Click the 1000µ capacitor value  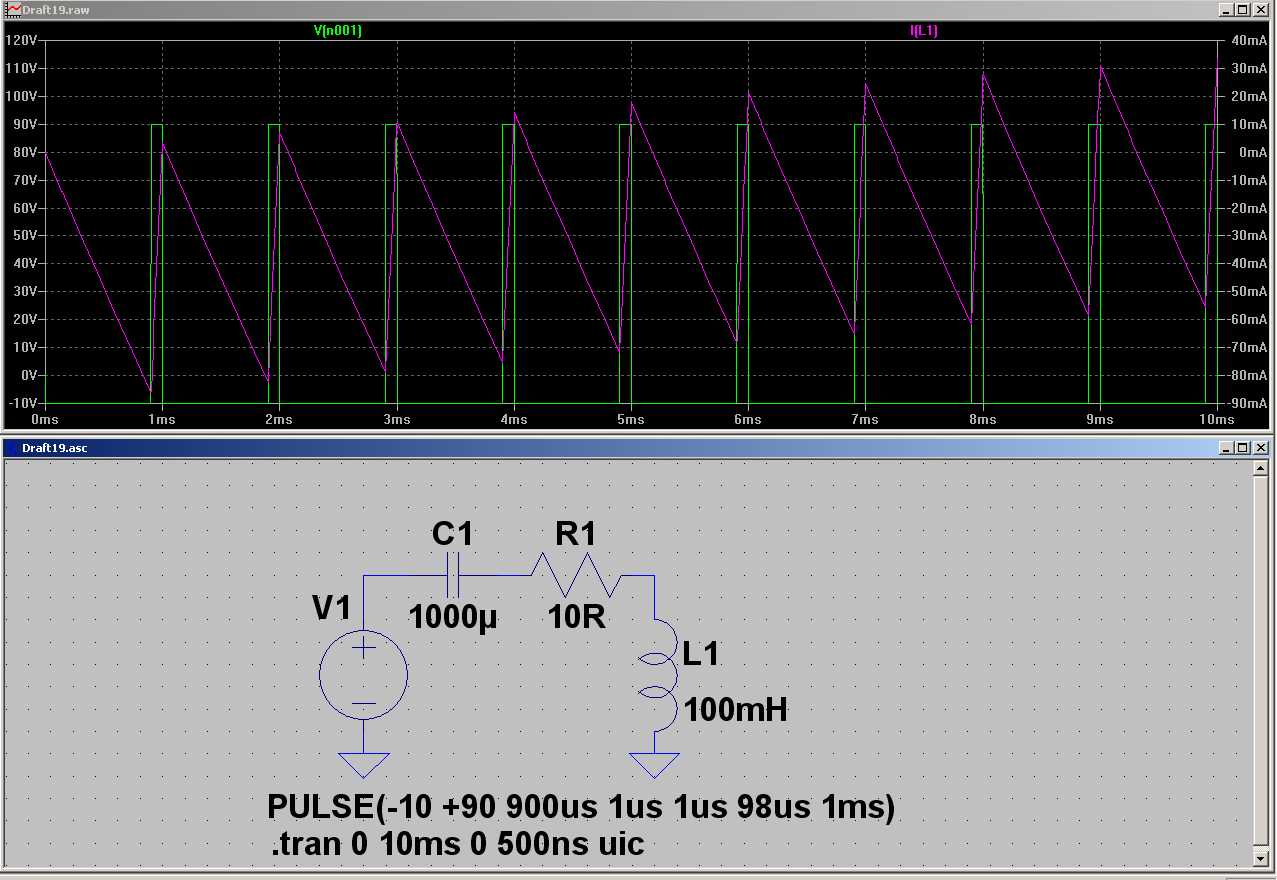click(453, 617)
